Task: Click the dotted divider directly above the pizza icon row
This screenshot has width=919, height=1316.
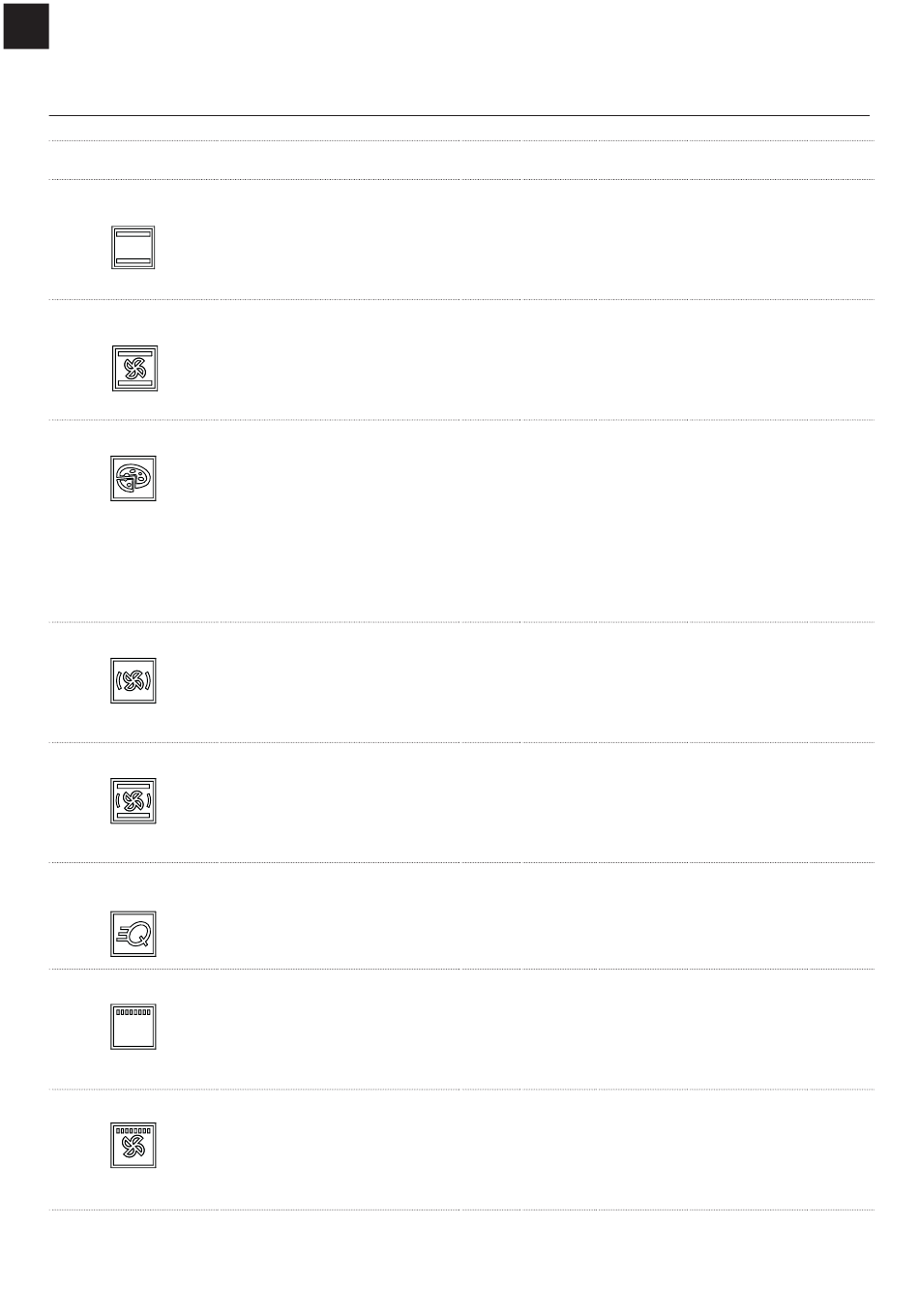Action: tap(461, 420)
